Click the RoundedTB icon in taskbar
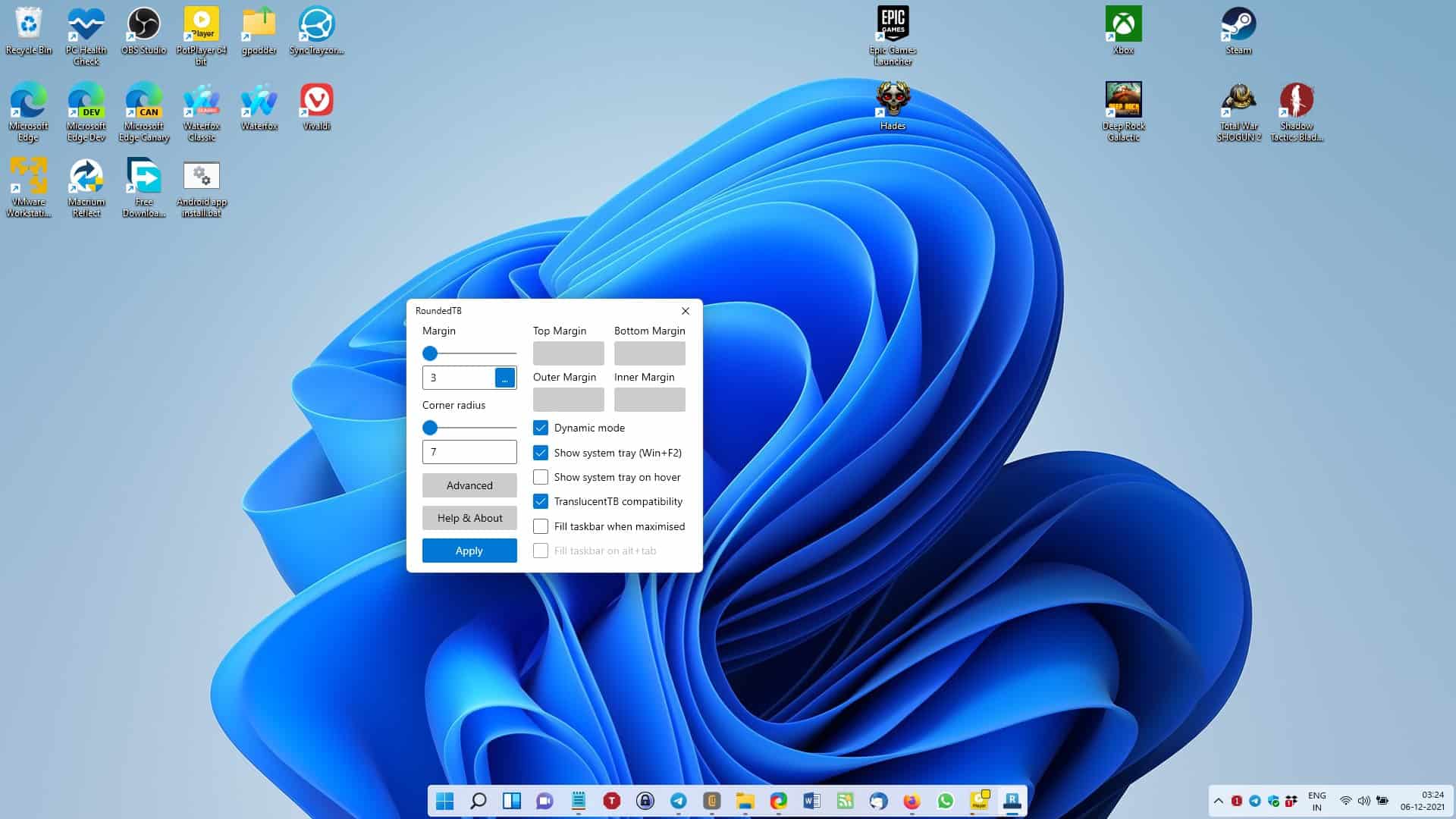The width and height of the screenshot is (1456, 819). click(1012, 801)
